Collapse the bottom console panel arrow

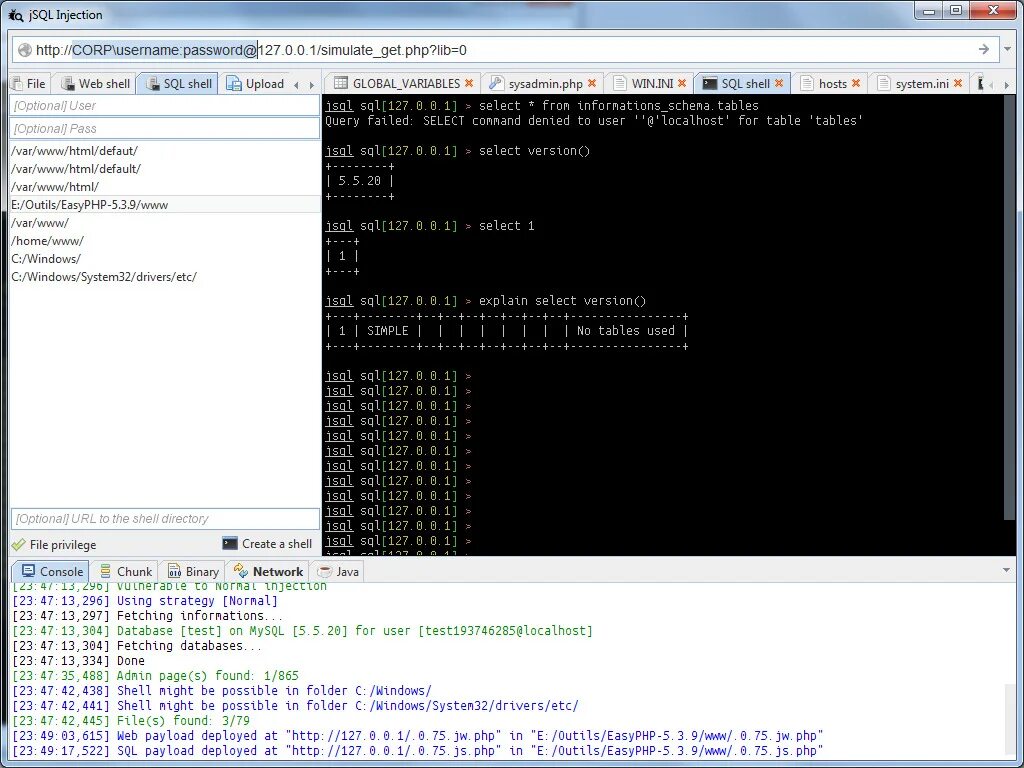point(1006,570)
